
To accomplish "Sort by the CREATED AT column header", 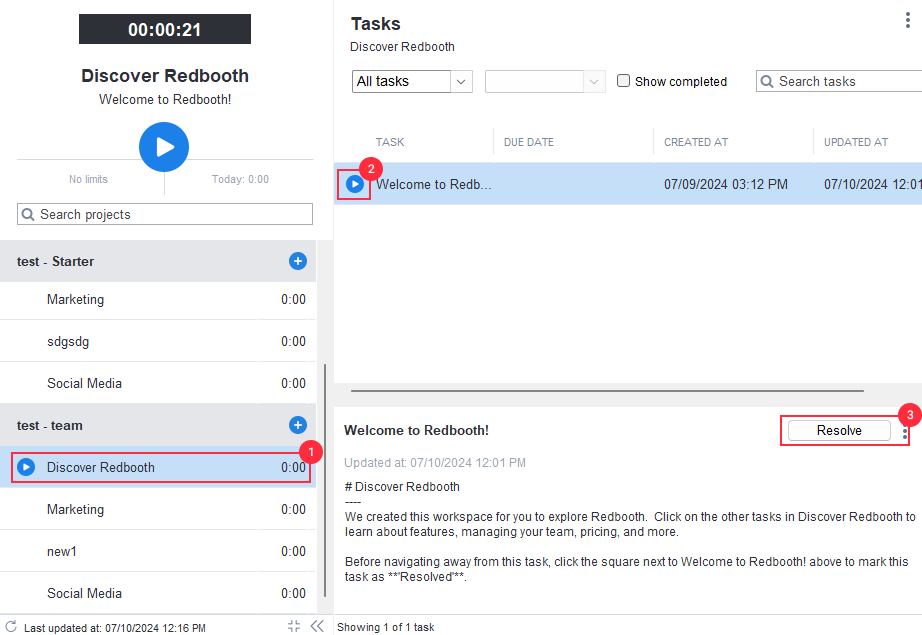I will pyautogui.click(x=696, y=142).
